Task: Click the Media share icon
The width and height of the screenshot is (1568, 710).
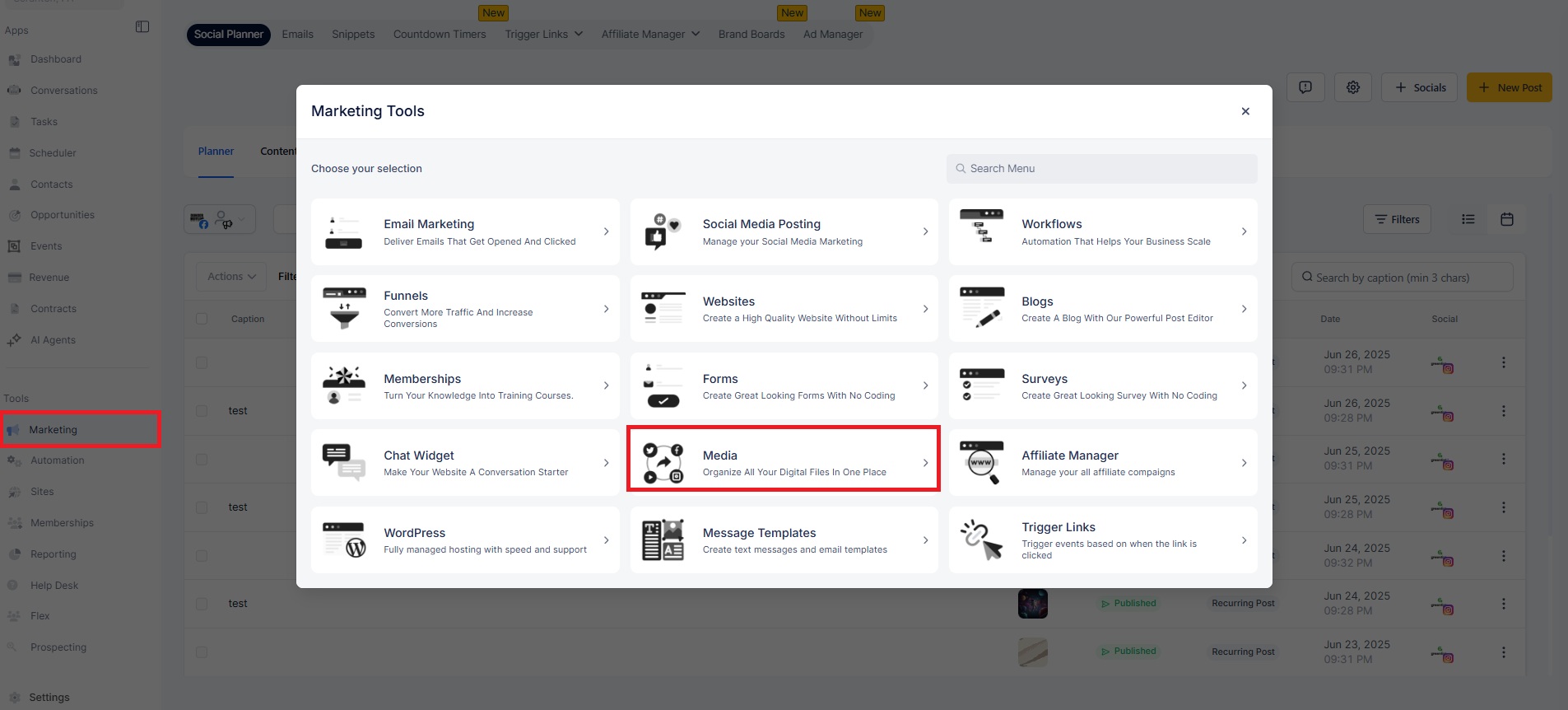Action: (x=663, y=463)
